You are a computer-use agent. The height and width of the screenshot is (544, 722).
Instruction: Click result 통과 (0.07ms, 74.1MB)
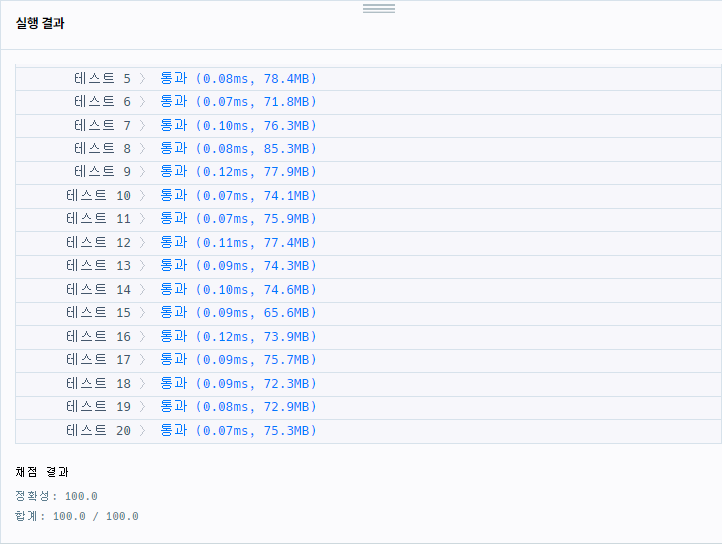point(239,196)
